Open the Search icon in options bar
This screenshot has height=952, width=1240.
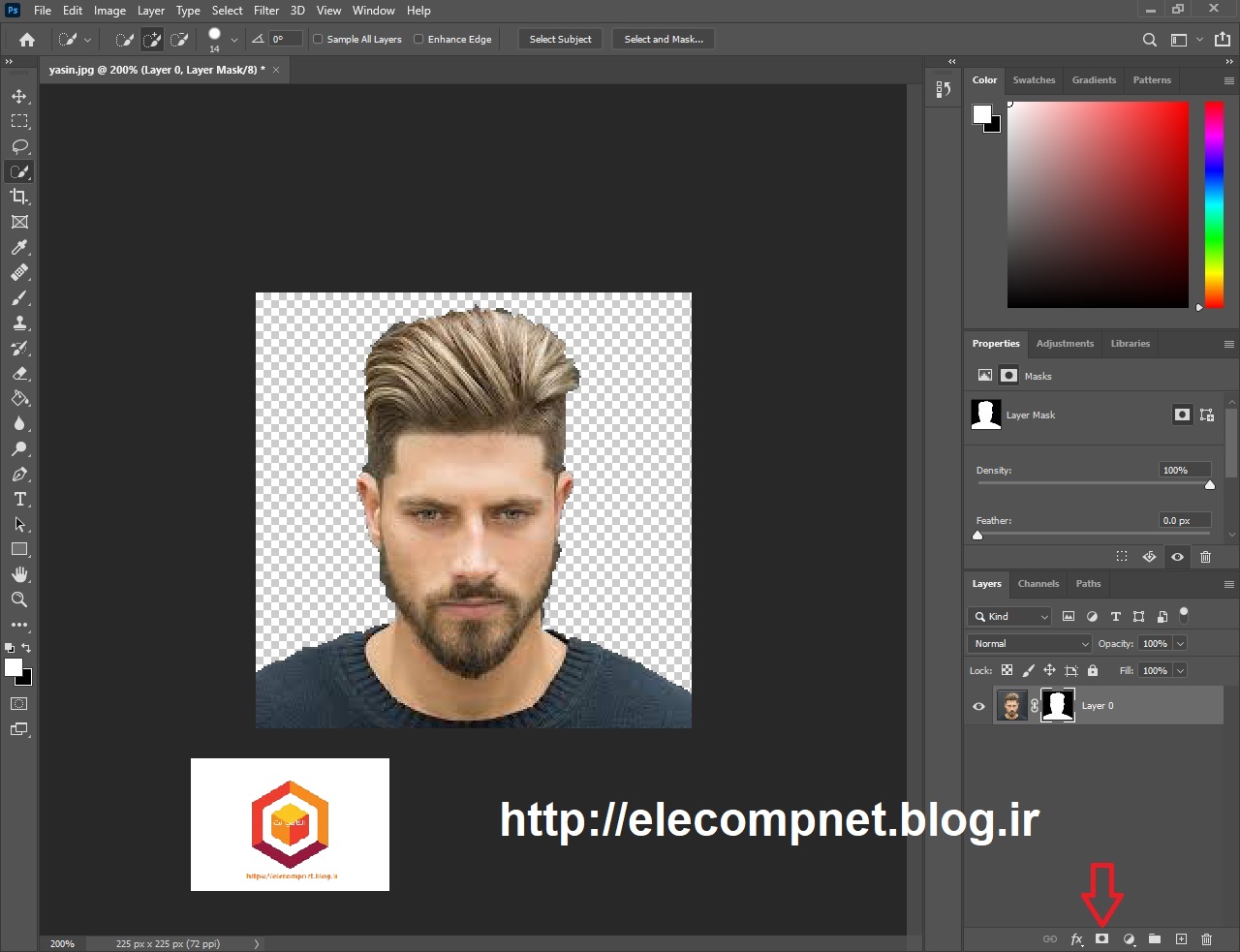[1150, 40]
